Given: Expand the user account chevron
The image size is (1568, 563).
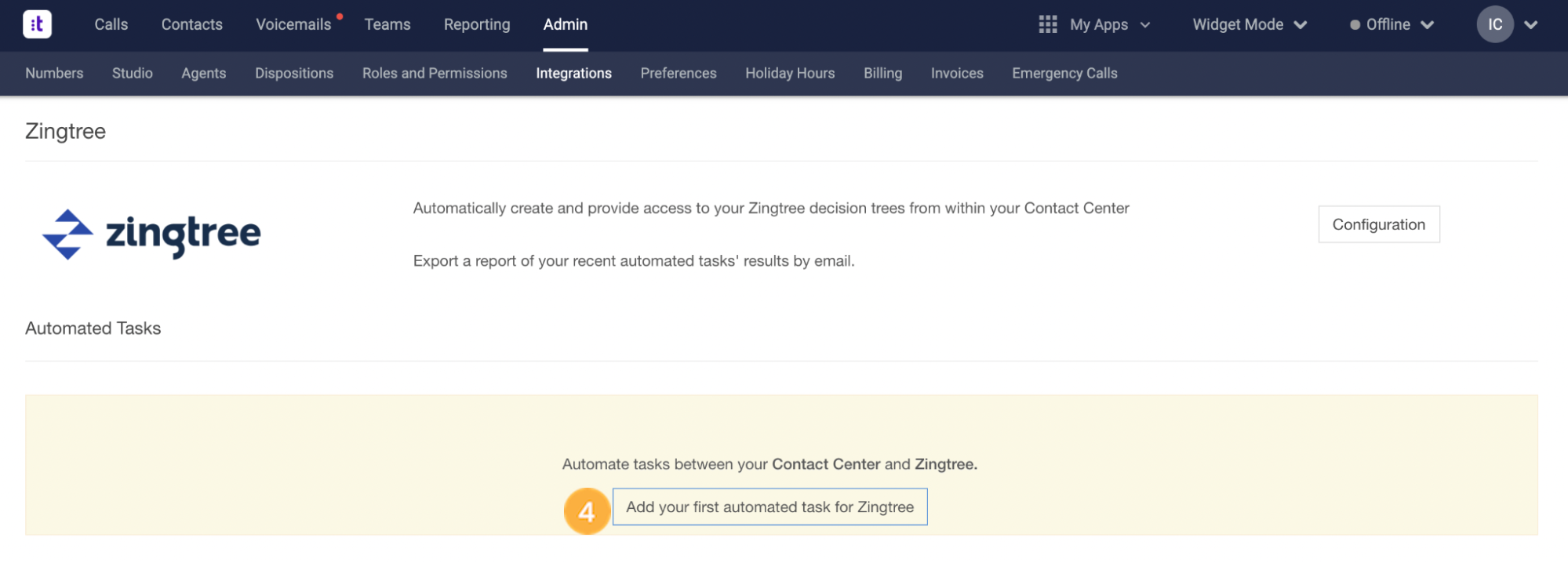Looking at the screenshot, I should click(x=1530, y=24).
